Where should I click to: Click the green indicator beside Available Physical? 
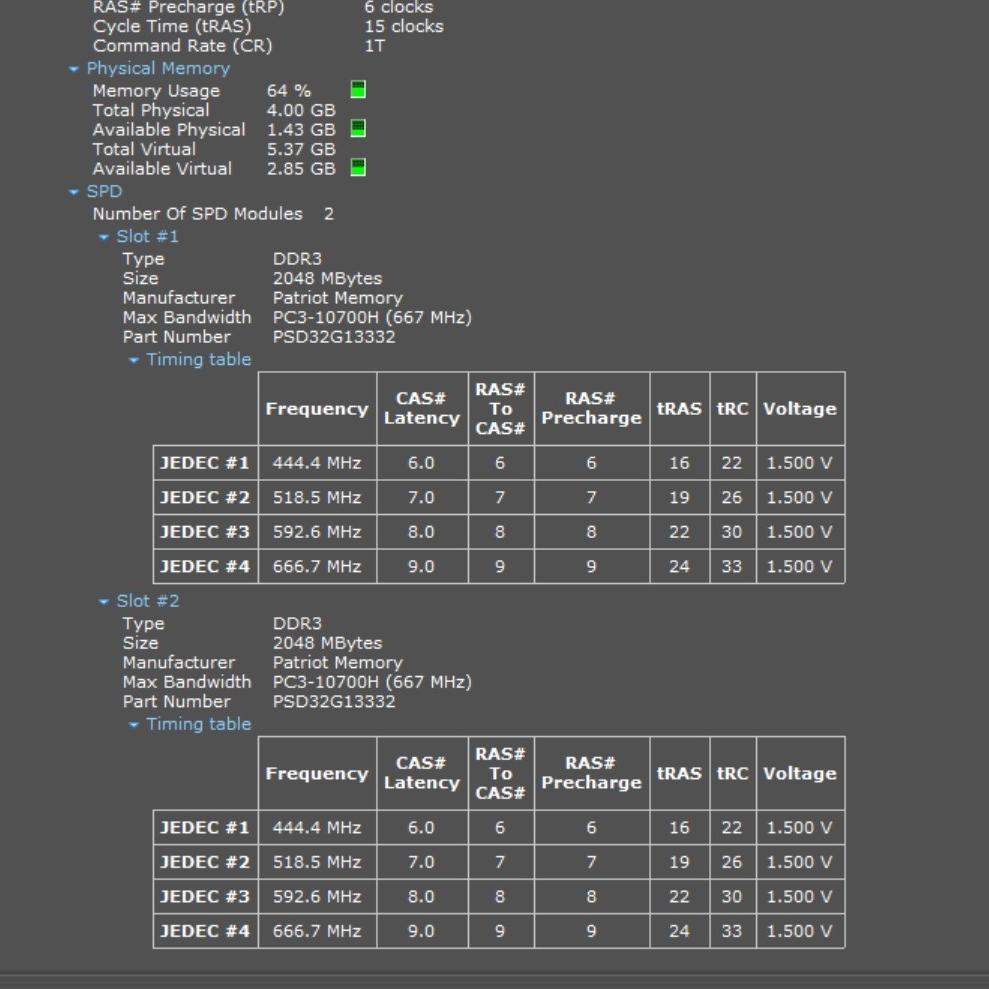358,129
